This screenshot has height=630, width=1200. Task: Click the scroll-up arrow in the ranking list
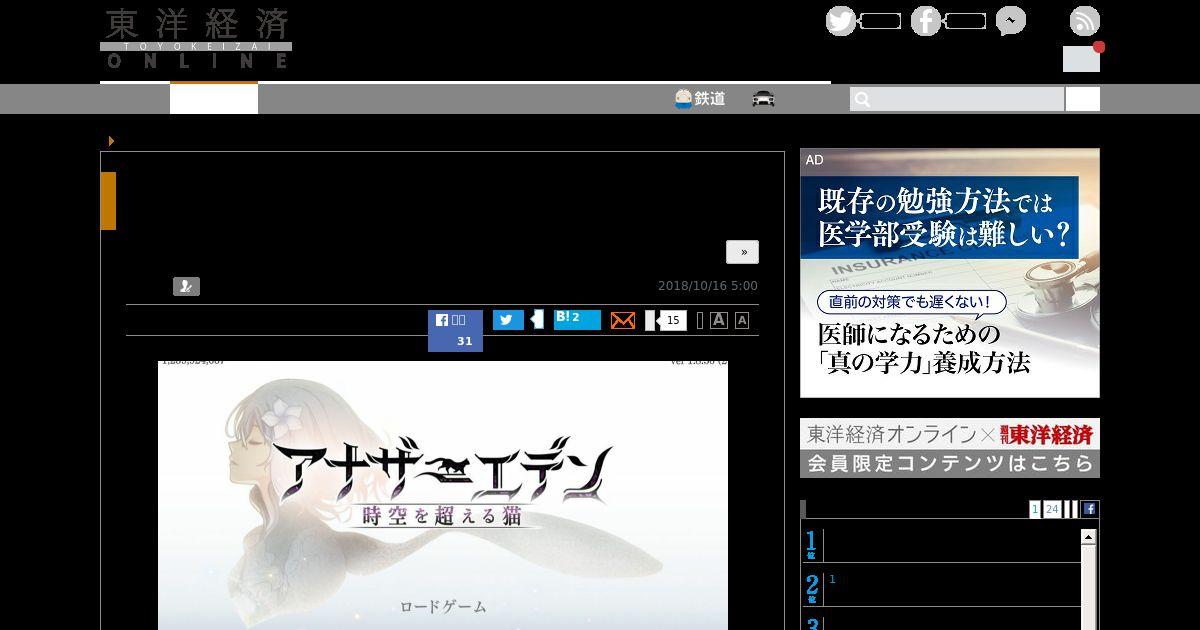[1089, 537]
